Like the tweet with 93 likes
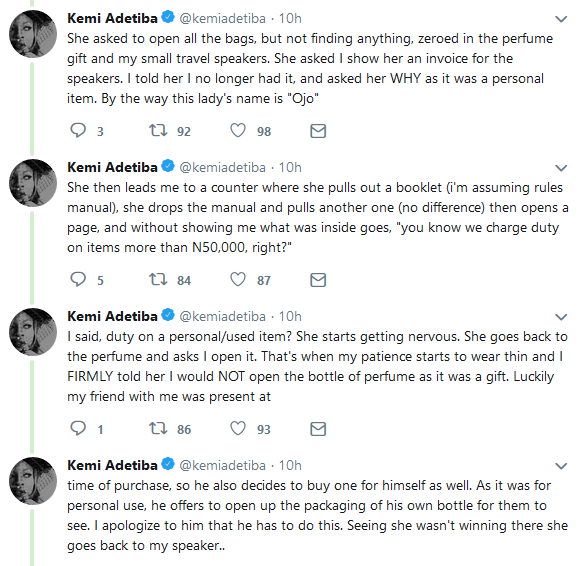 (x=238, y=429)
